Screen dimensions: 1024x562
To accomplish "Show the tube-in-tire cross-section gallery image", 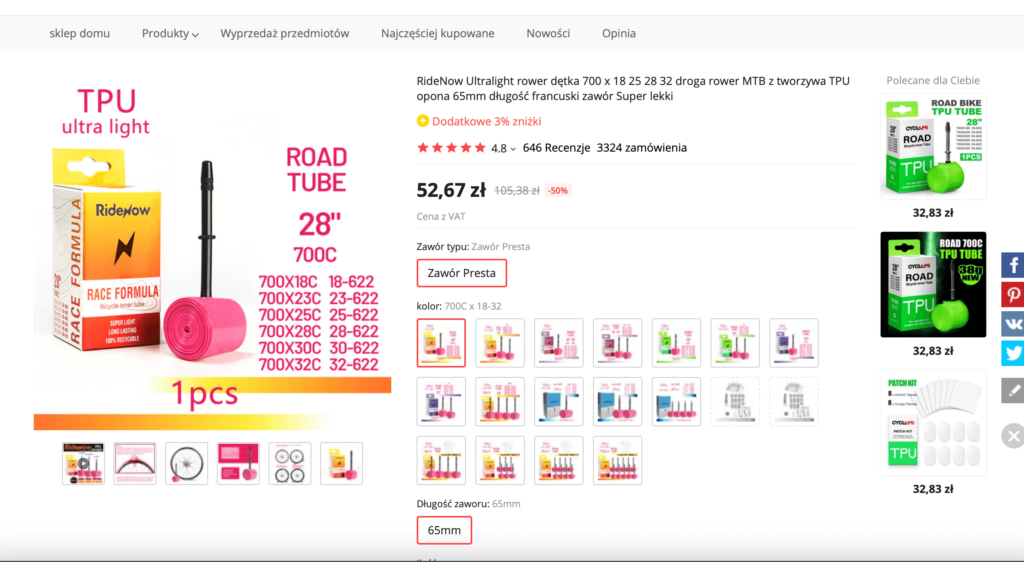I will point(135,463).
